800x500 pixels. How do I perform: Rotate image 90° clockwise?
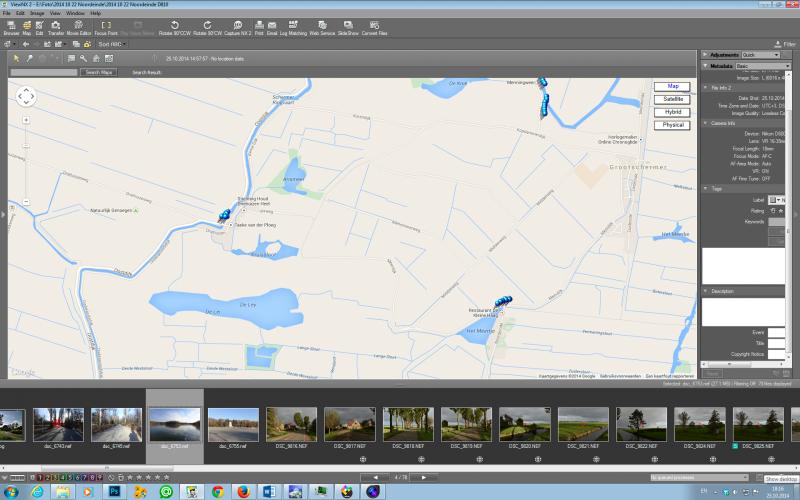click(207, 28)
